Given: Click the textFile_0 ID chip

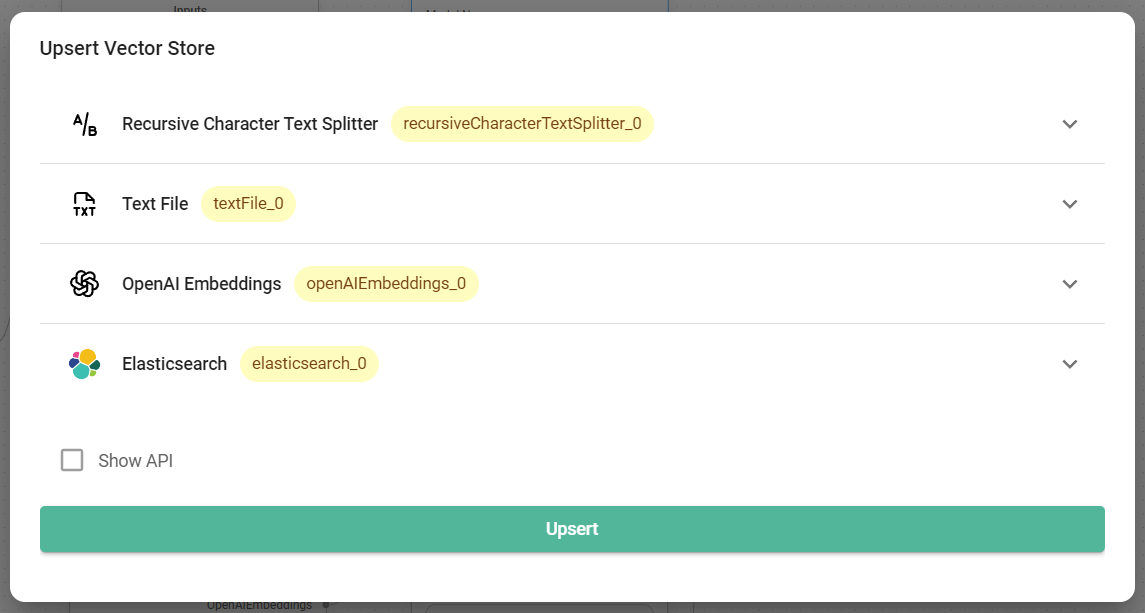Looking at the screenshot, I should 248,204.
